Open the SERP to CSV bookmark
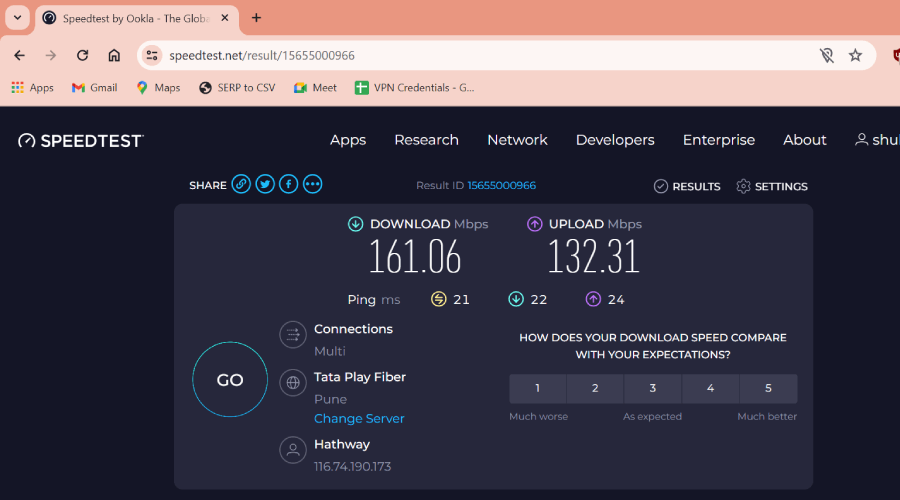 click(237, 88)
